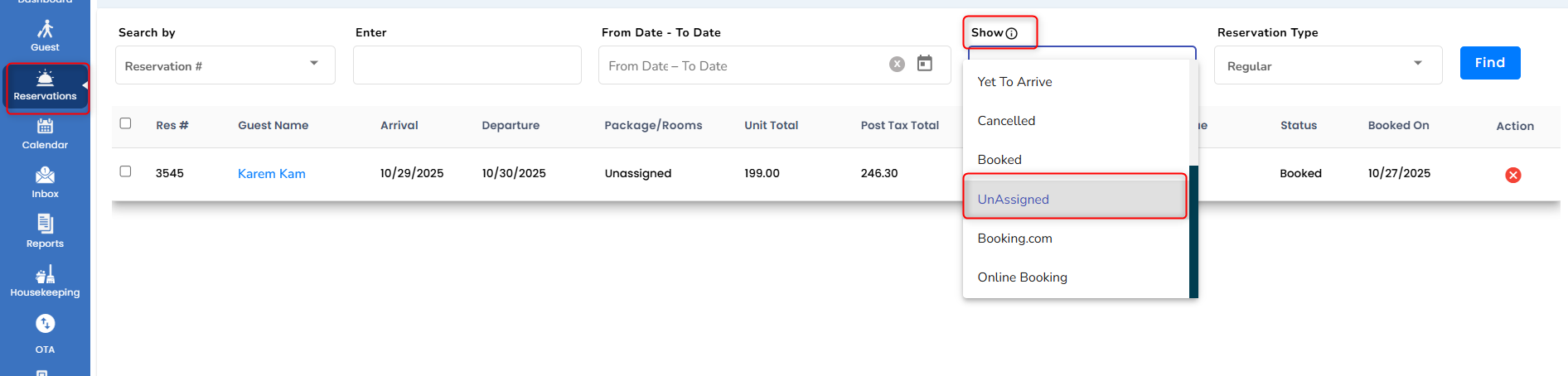This screenshot has width=1568, height=376.
Task: Open the Calendar icon in sidebar
Action: click(45, 133)
